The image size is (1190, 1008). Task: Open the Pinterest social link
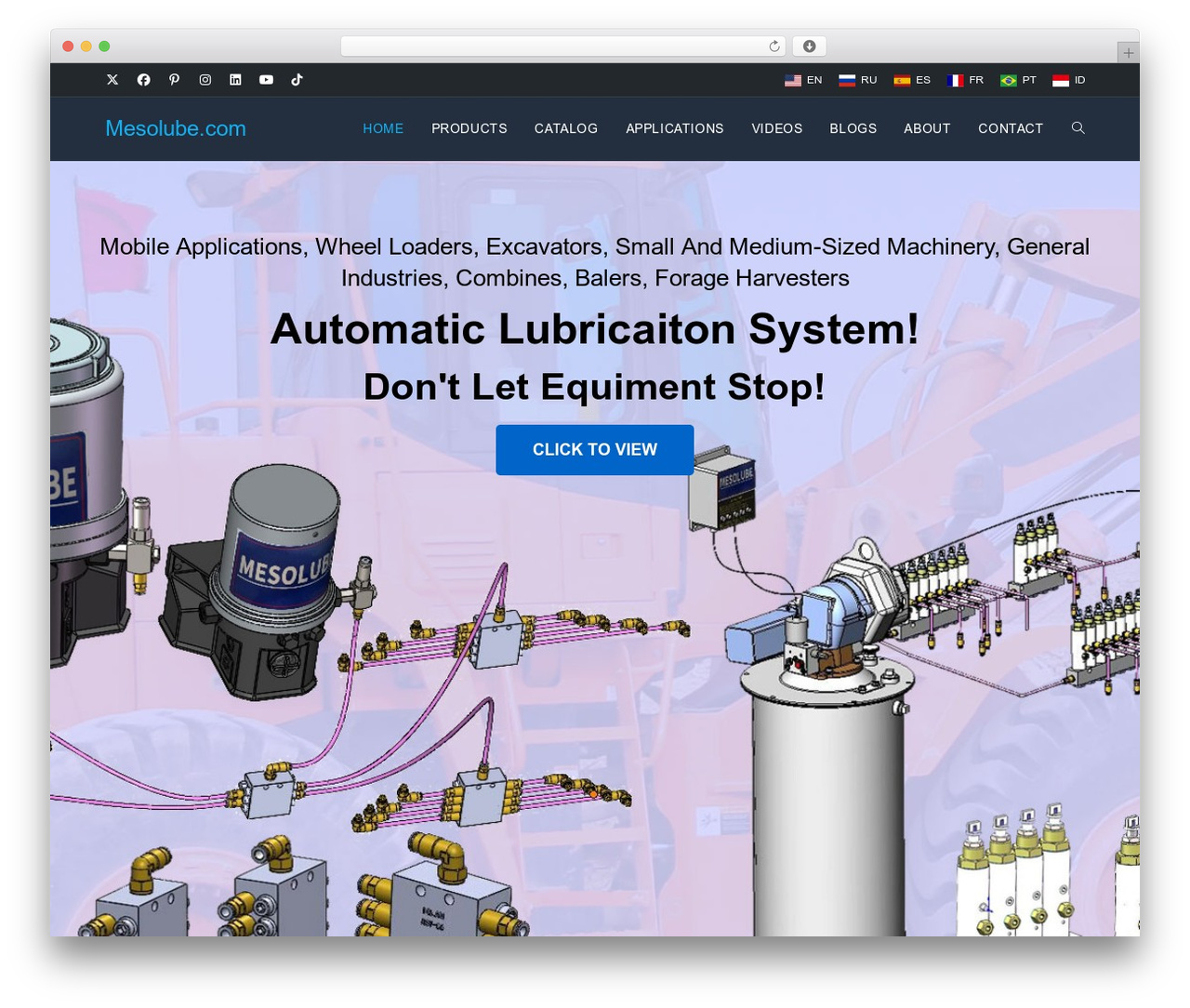click(x=174, y=80)
